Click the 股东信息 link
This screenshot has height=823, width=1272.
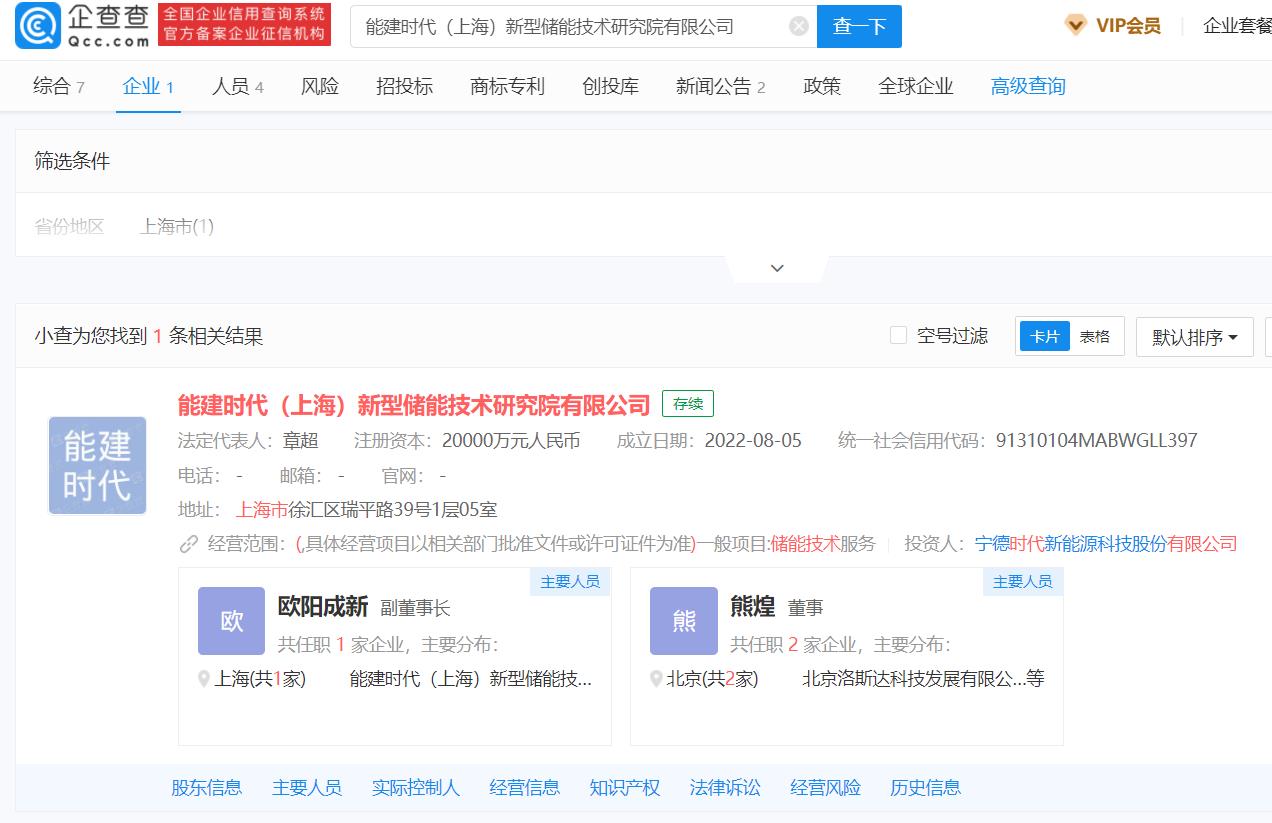click(x=205, y=788)
